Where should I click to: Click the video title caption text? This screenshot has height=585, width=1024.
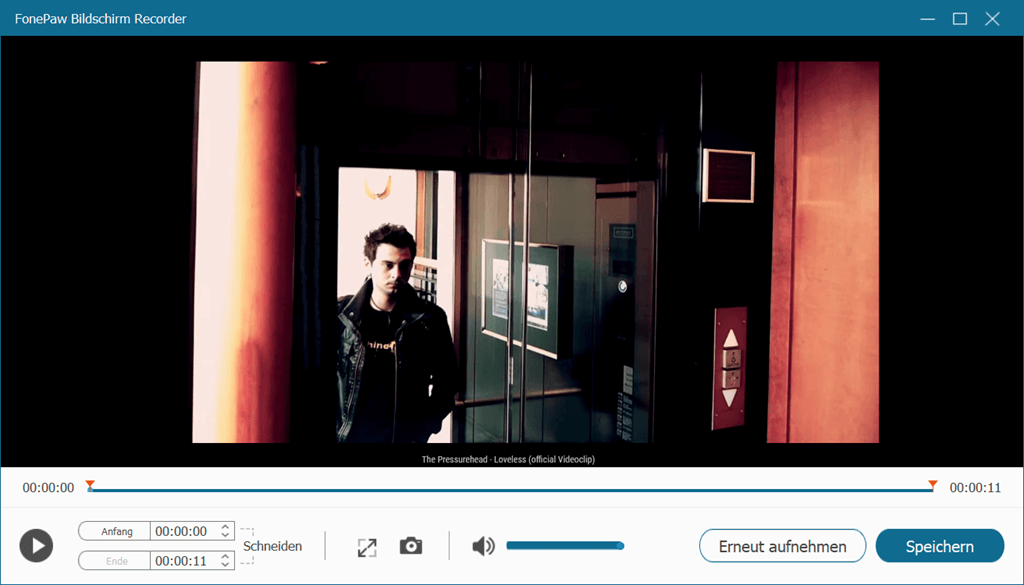(x=508, y=459)
